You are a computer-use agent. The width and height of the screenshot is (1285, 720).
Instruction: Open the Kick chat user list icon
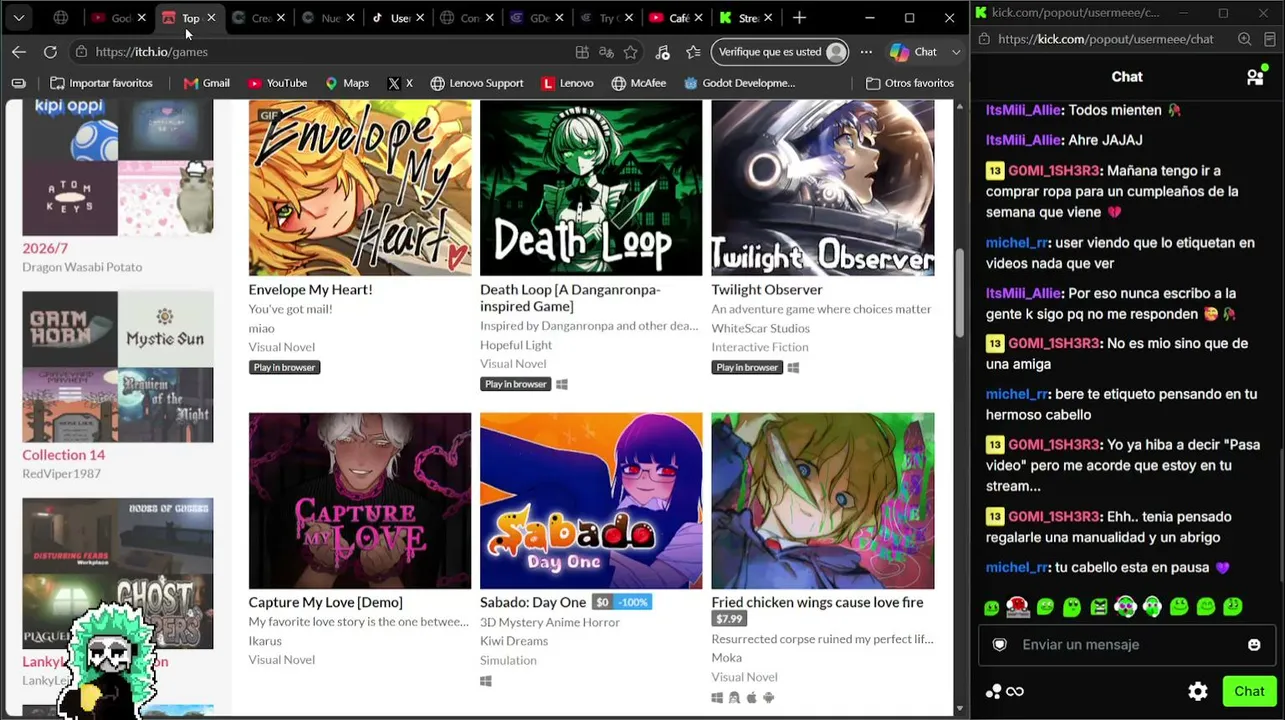(1255, 77)
